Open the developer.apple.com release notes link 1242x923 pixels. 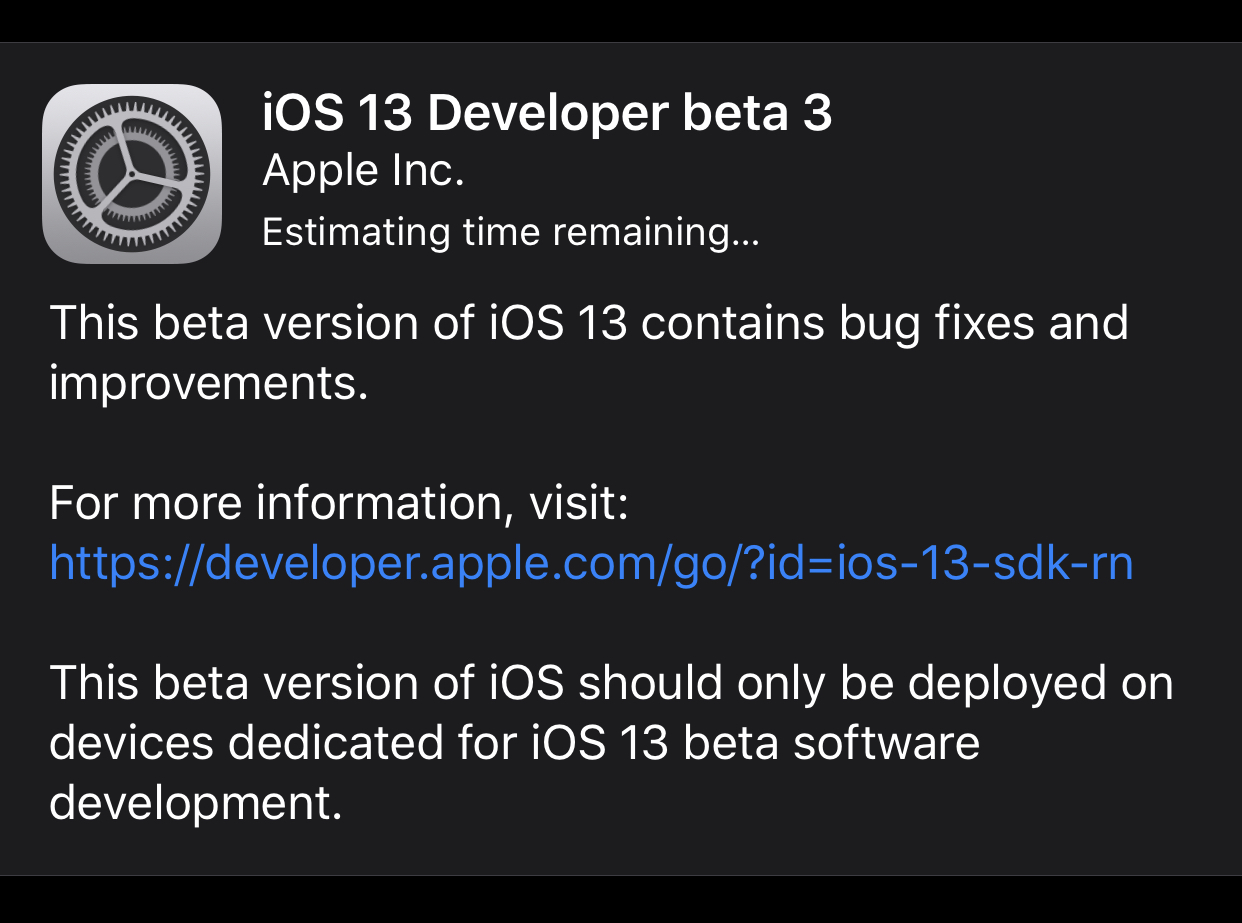click(591, 564)
